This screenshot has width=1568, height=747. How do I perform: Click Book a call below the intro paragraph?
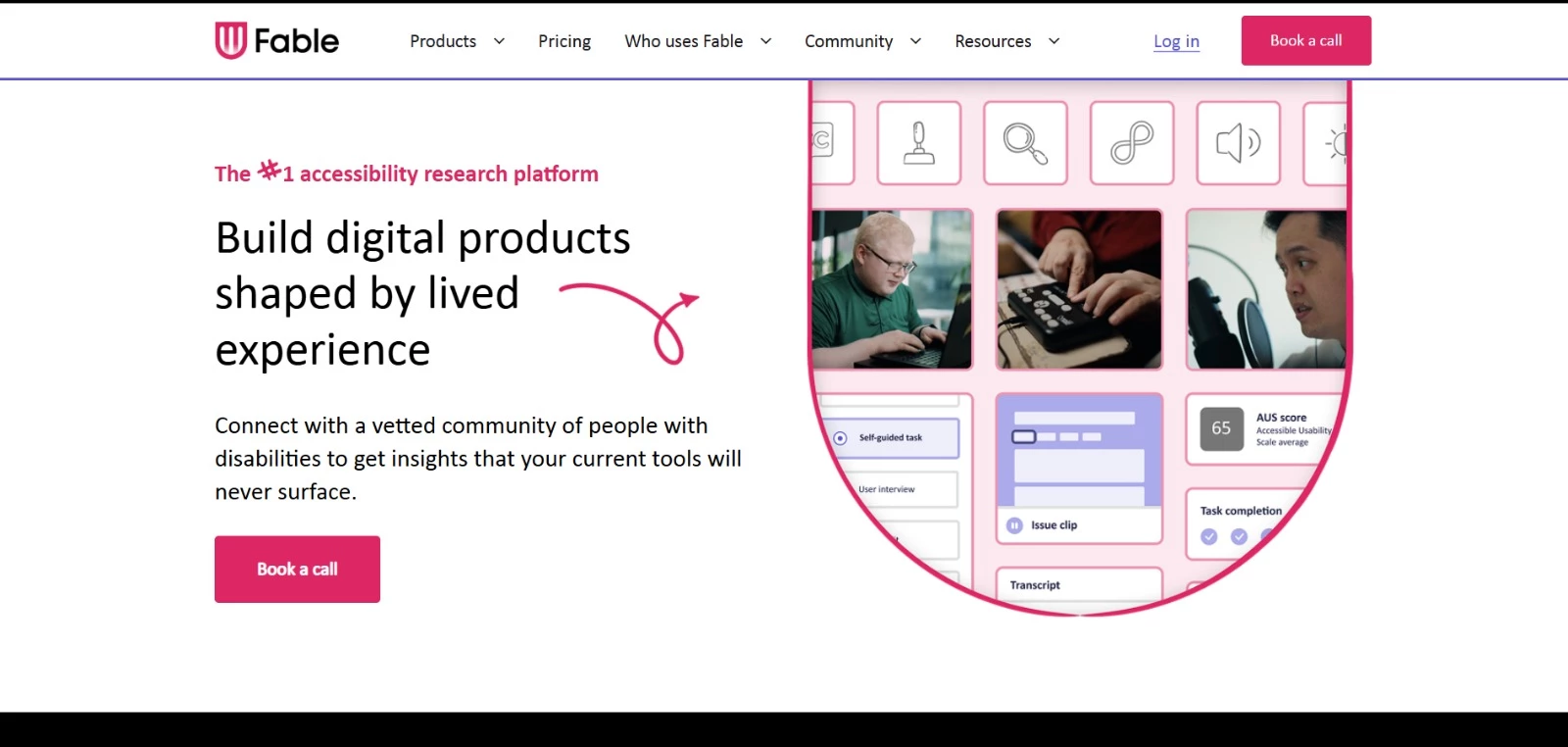297,570
